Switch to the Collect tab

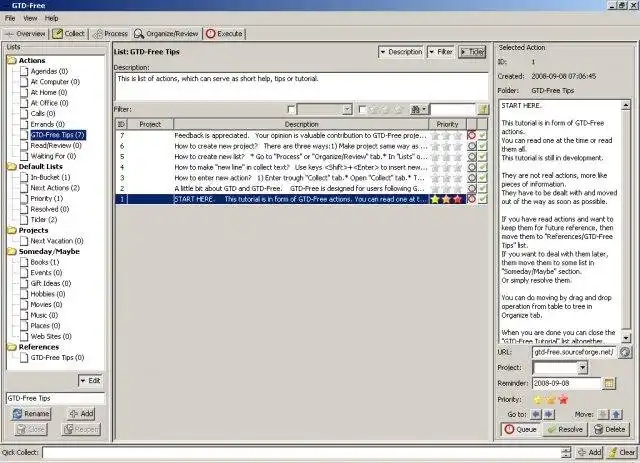(69, 34)
